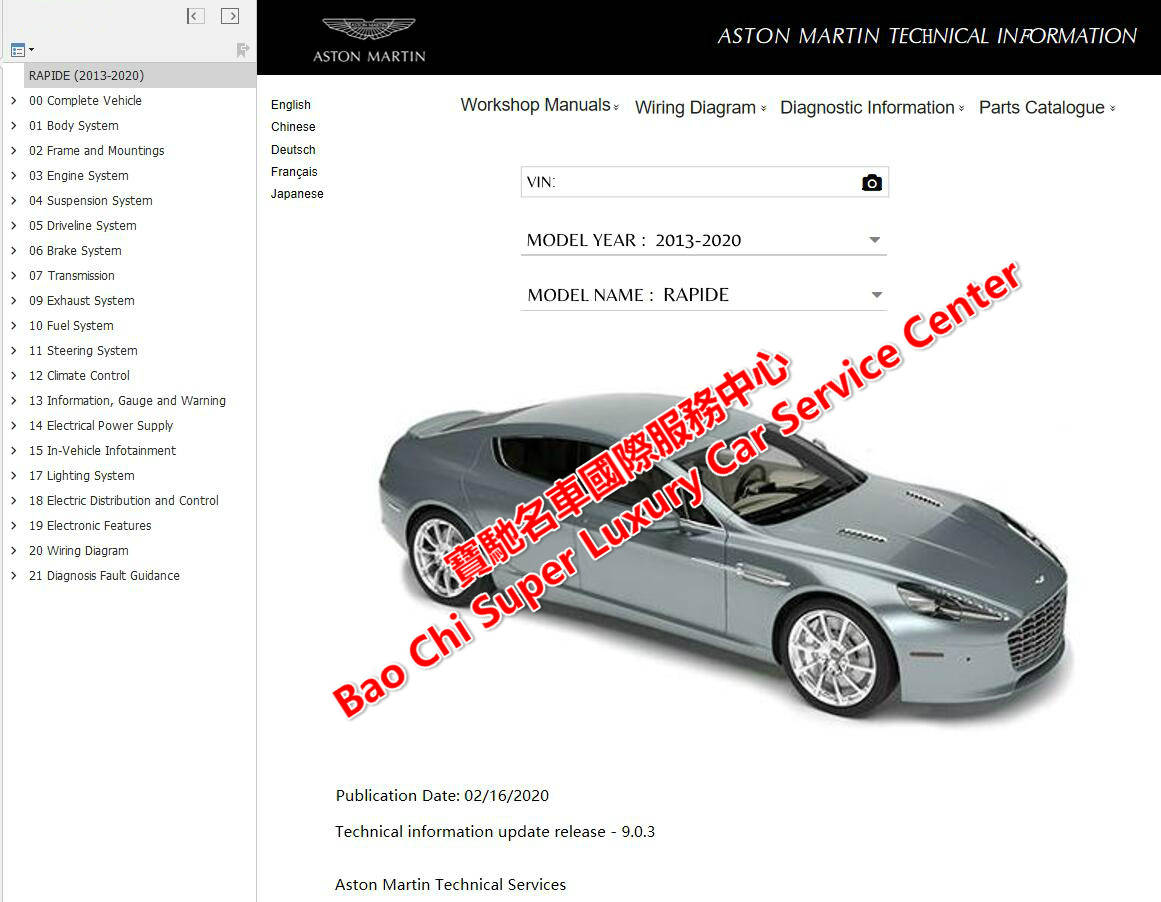Click the camera icon in VIN field
The height and width of the screenshot is (902, 1161).
[871, 182]
